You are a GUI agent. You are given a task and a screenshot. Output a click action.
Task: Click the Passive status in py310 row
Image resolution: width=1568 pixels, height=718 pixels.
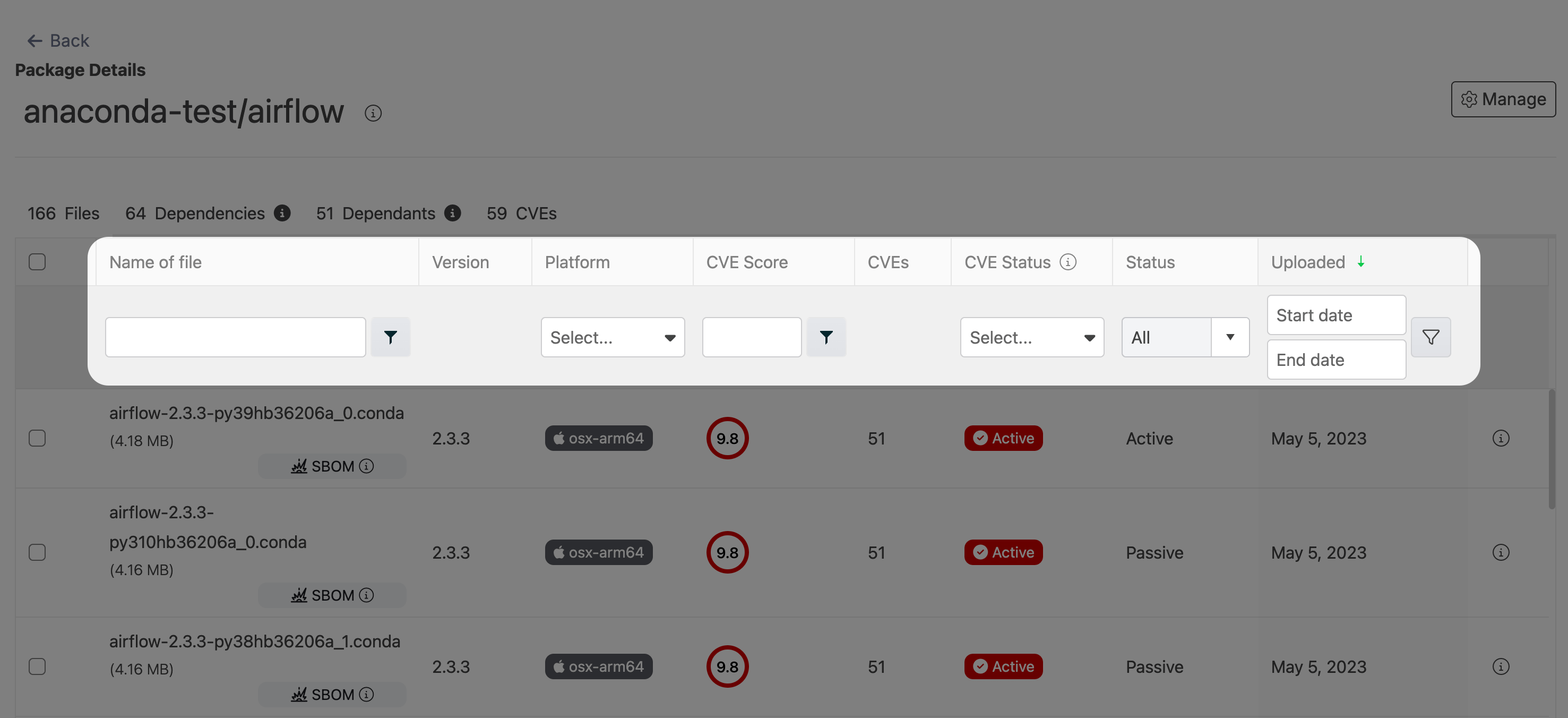[1155, 552]
